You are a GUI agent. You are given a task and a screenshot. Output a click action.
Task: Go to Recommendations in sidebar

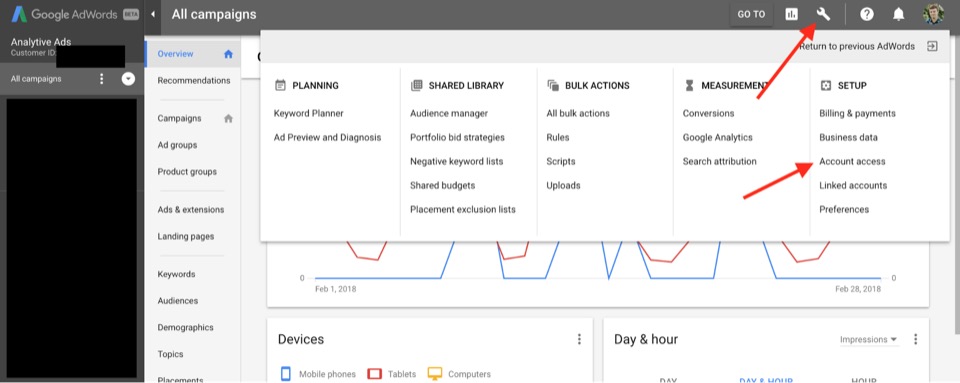coord(193,81)
